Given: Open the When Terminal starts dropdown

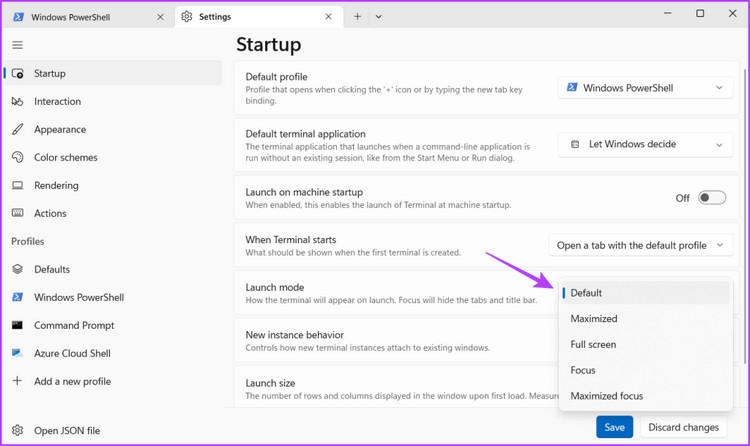Looking at the screenshot, I should pyautogui.click(x=641, y=245).
